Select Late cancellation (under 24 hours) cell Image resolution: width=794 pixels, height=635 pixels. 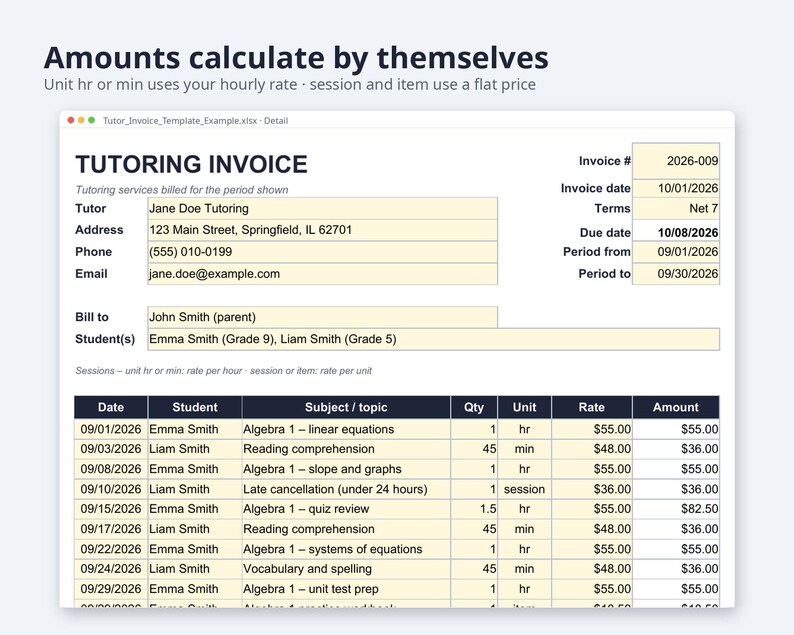pyautogui.click(x=346, y=489)
